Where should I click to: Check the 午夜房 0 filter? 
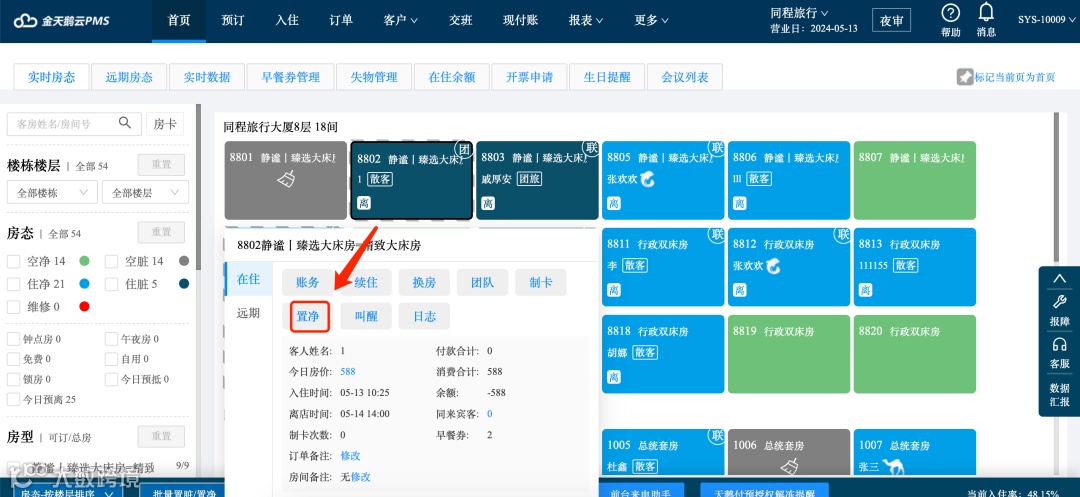(112, 339)
